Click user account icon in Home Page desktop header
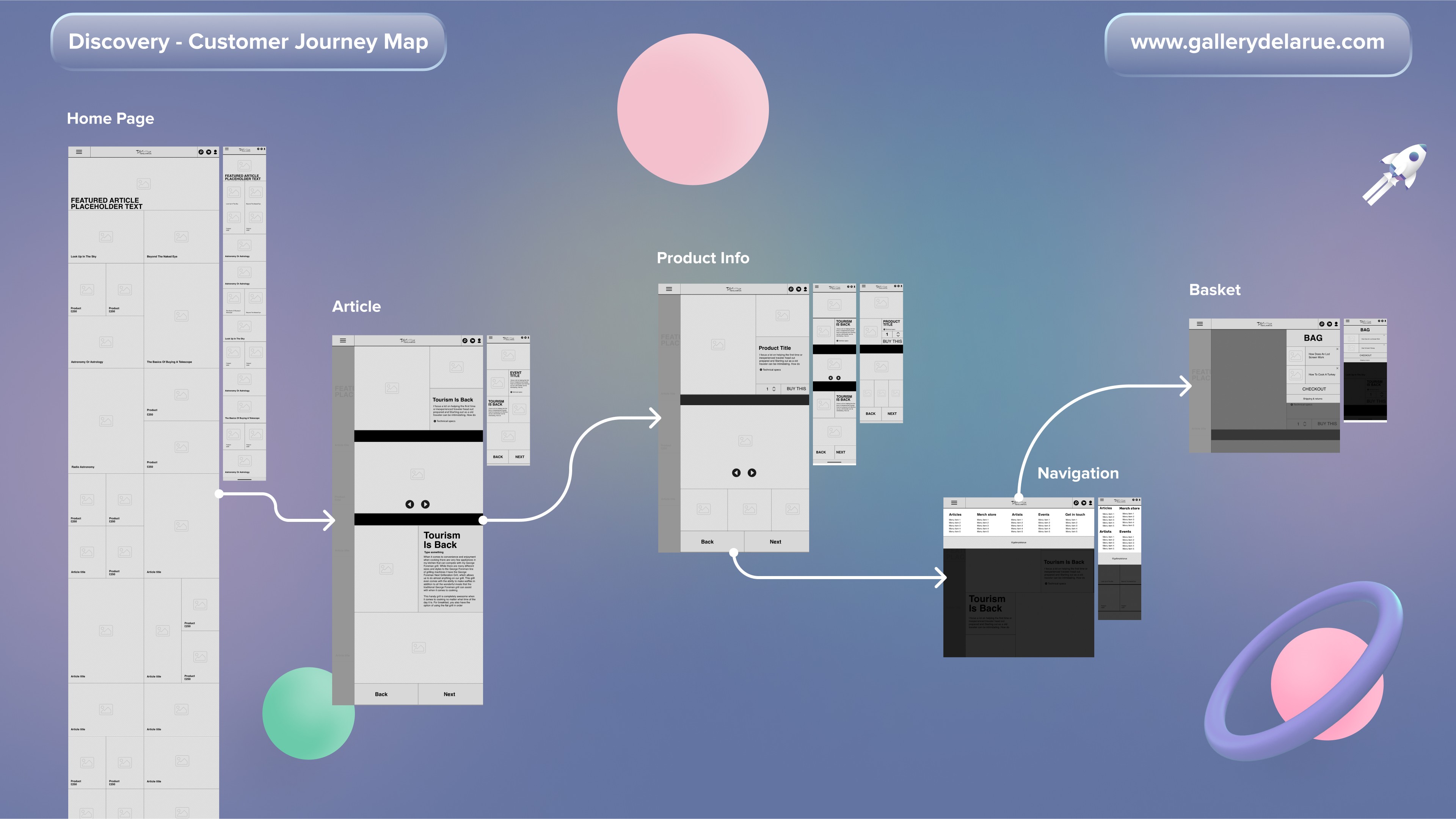Screen dimensions: 1456x819 (215, 152)
